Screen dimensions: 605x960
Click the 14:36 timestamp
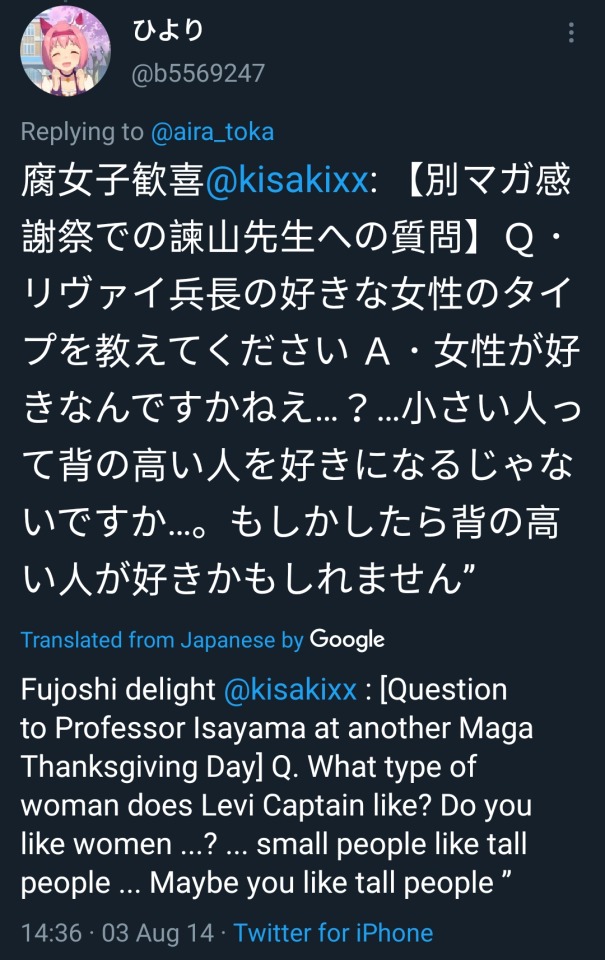click(51, 933)
